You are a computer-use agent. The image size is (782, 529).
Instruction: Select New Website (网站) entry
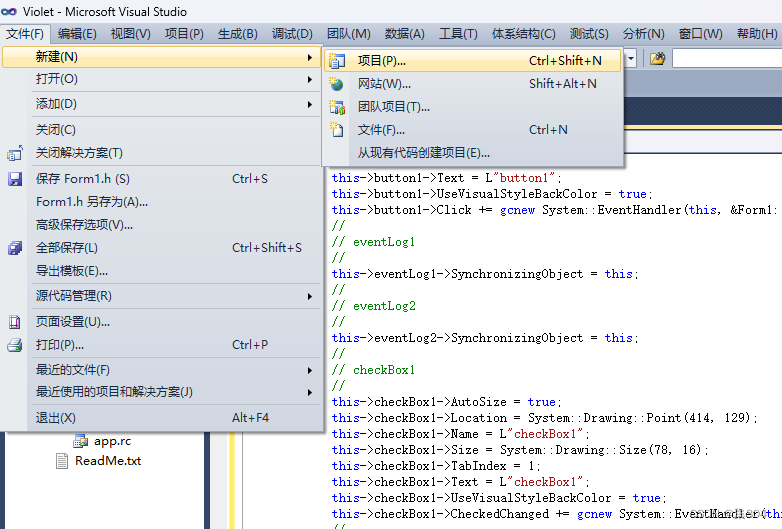coord(472,84)
